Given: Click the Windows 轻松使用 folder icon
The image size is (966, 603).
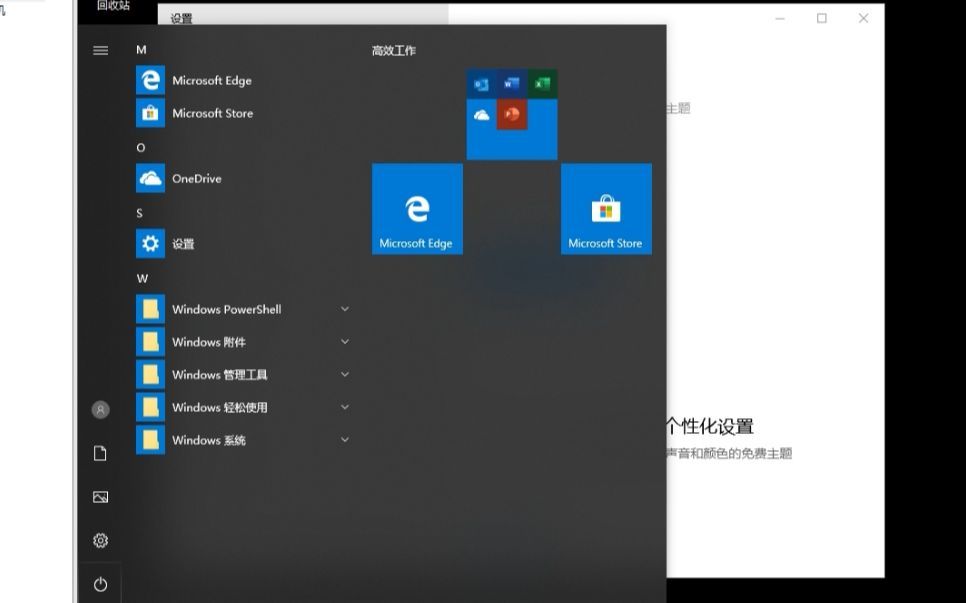Looking at the screenshot, I should [x=150, y=407].
